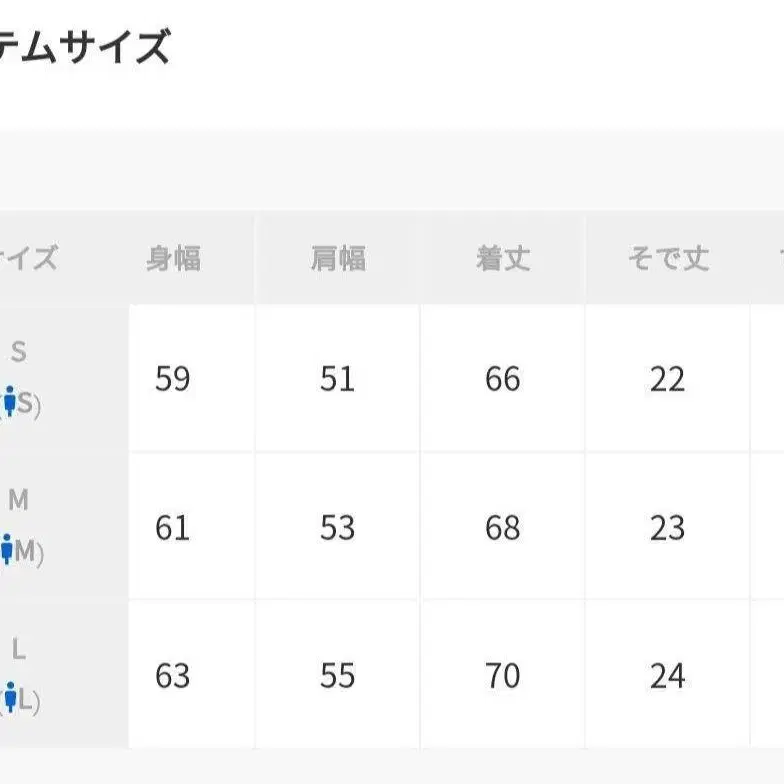784x784 pixels.
Task: Click the アイテムサイズ section heading
Action: (85, 47)
